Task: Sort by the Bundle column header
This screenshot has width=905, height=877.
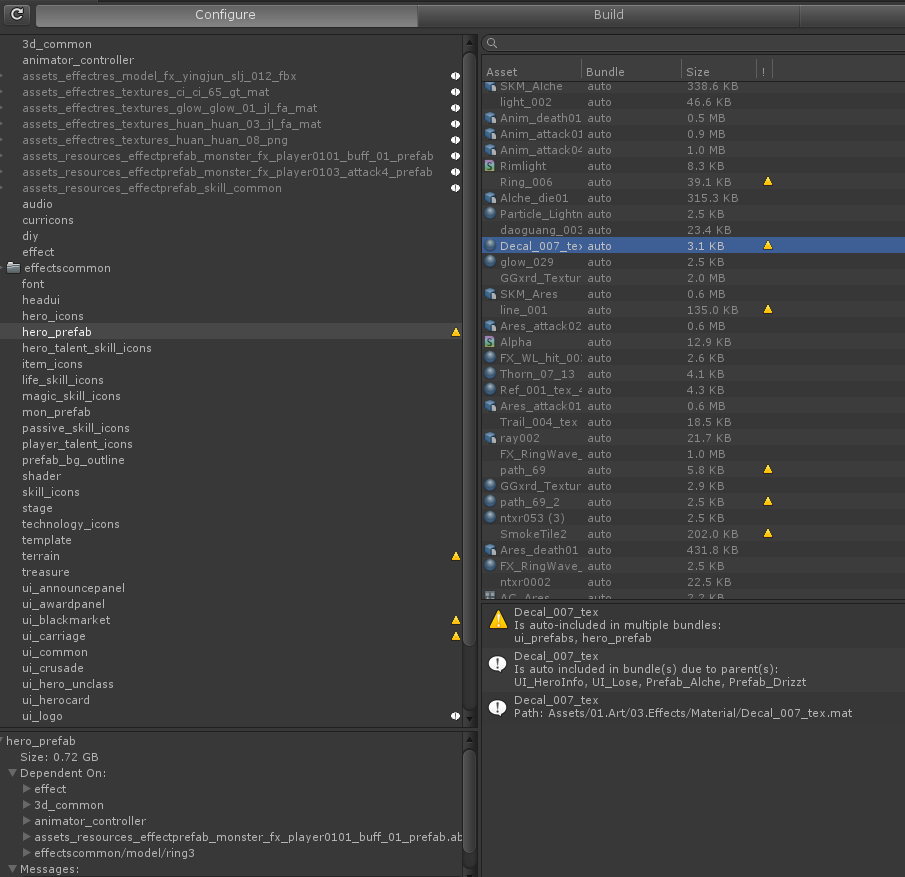Action: tap(631, 72)
